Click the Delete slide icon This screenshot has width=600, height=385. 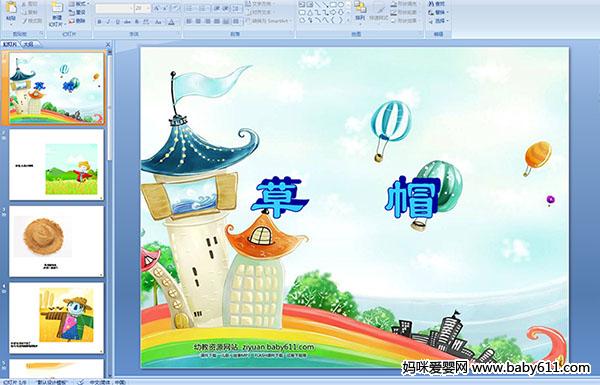[77, 21]
